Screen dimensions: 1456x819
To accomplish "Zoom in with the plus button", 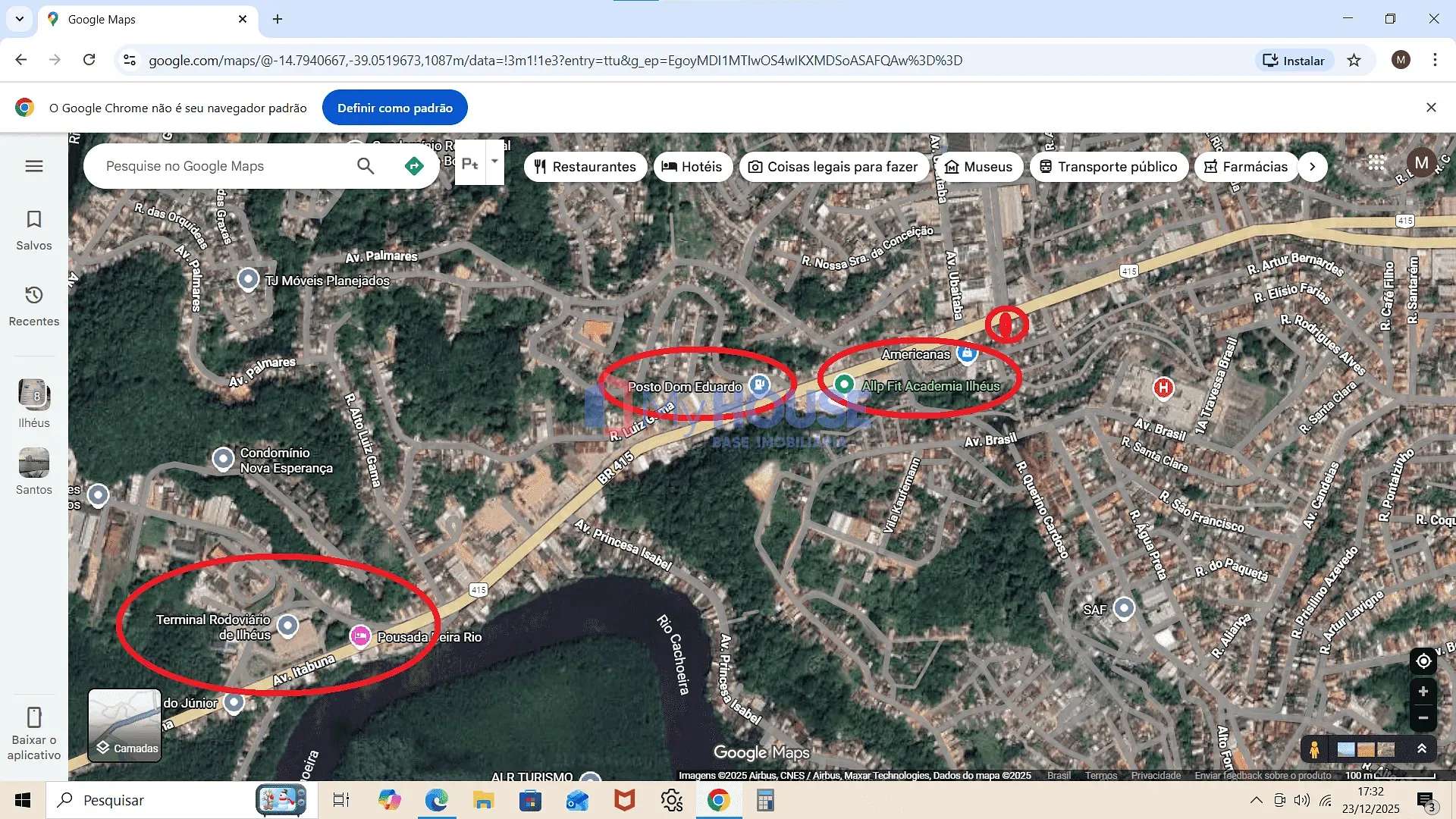I will pyautogui.click(x=1423, y=692).
